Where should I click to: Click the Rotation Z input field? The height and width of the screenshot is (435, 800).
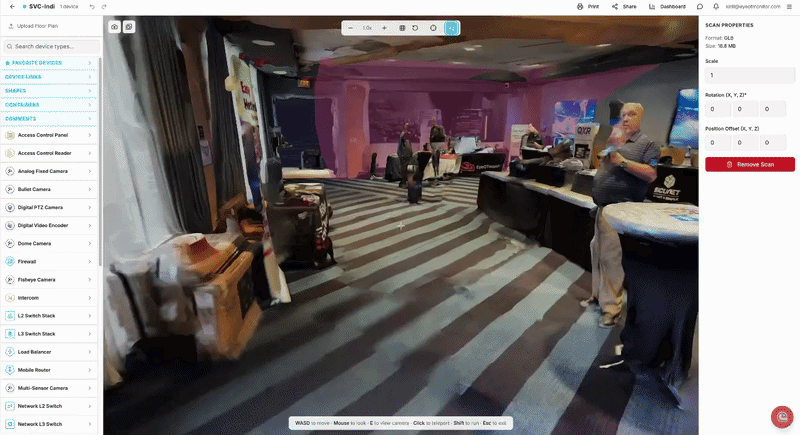pos(772,109)
